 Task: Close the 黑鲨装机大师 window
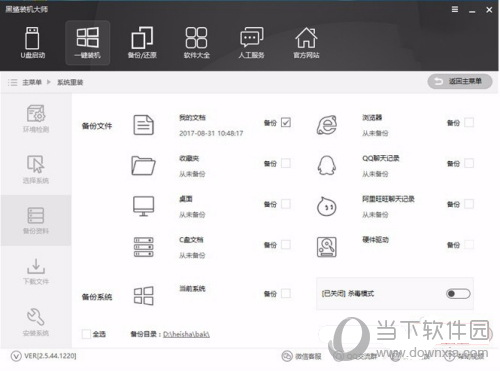(489, 10)
